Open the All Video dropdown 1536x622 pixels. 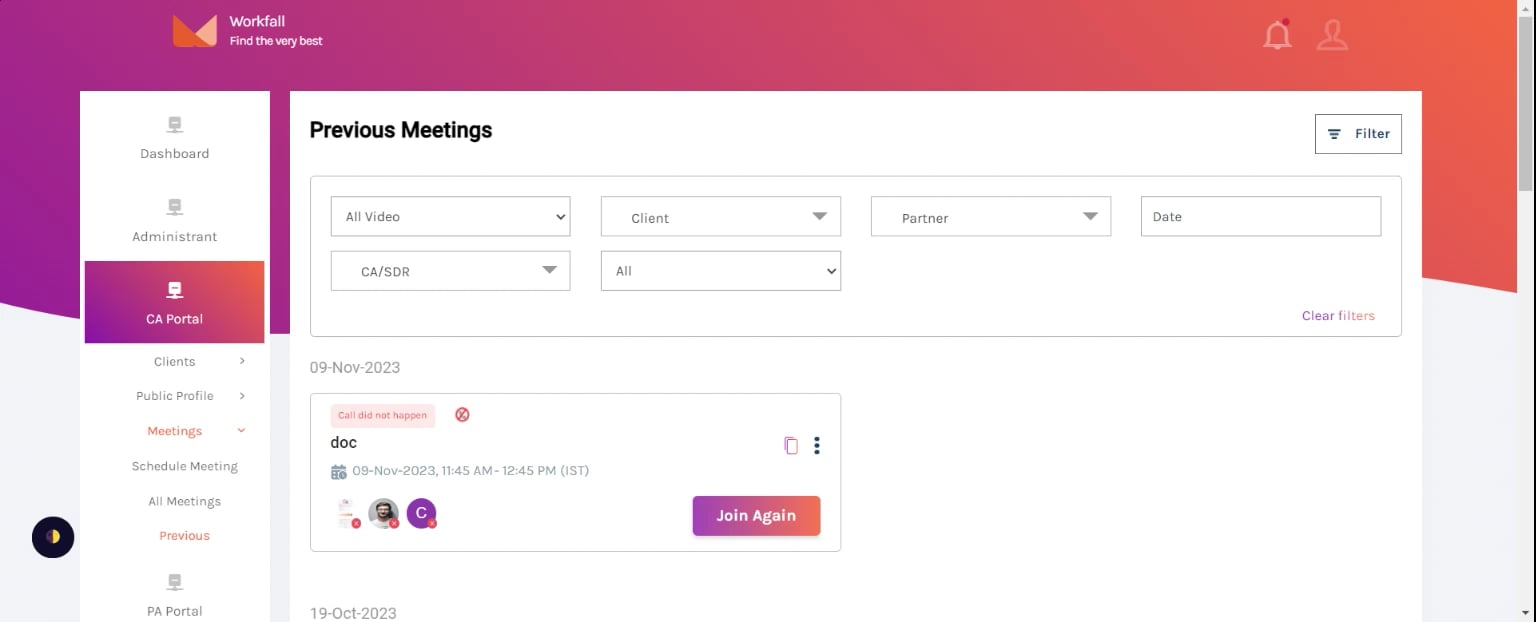[x=450, y=216]
